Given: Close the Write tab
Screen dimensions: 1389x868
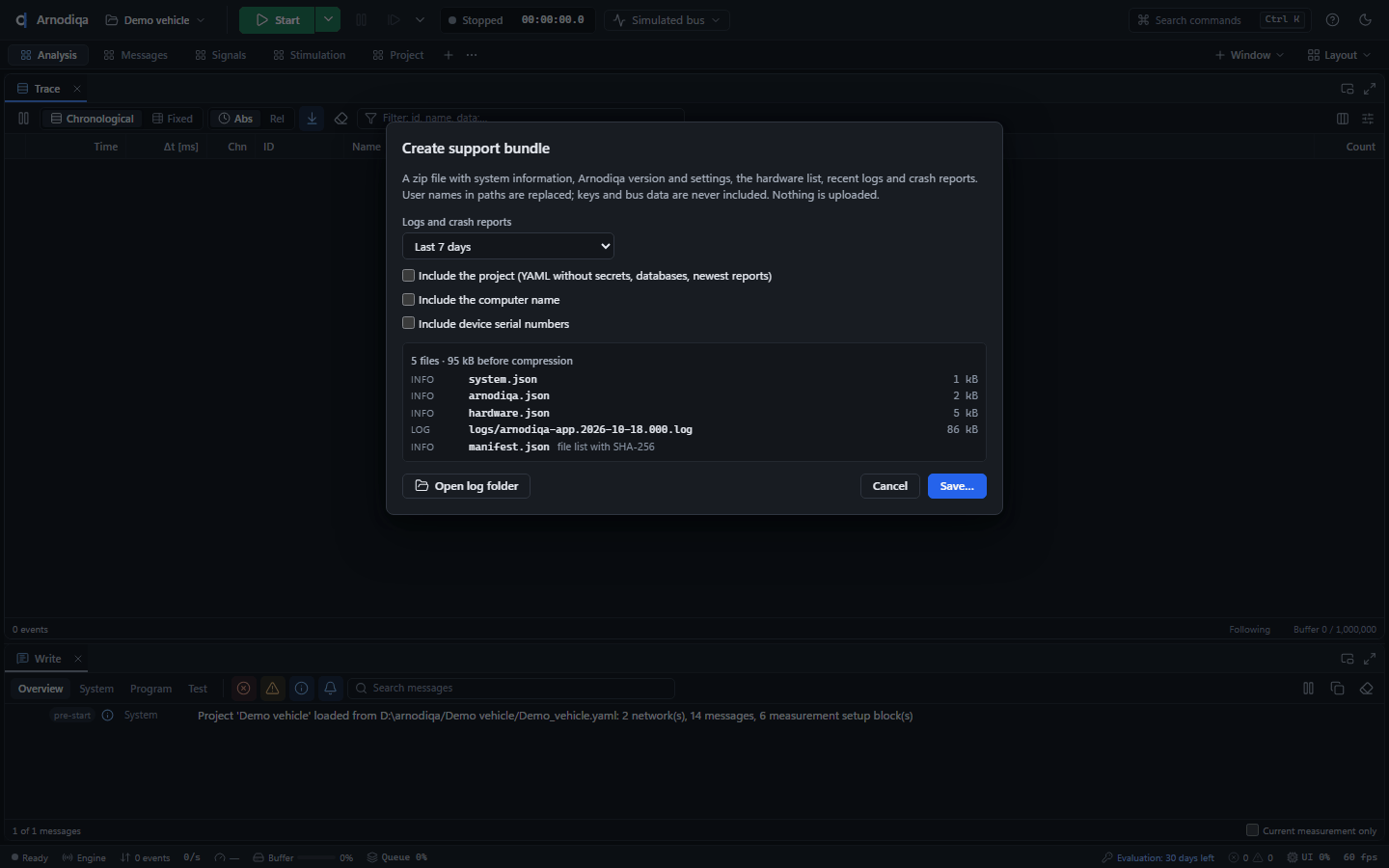Looking at the screenshot, I should coord(78,659).
